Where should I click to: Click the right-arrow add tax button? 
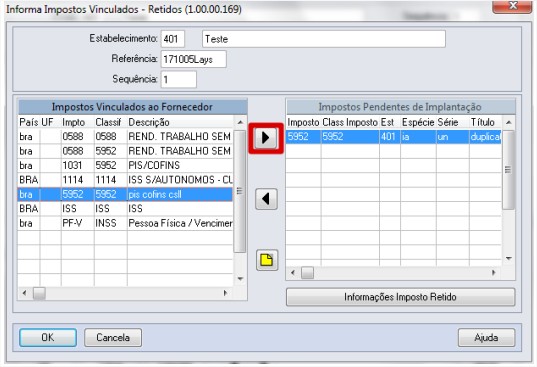pos(266,138)
